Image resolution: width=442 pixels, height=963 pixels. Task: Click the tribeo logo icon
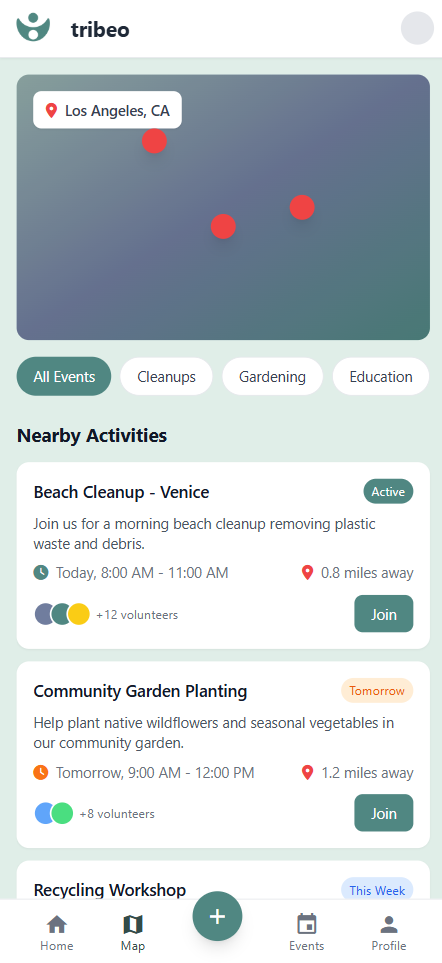[x=33, y=28]
